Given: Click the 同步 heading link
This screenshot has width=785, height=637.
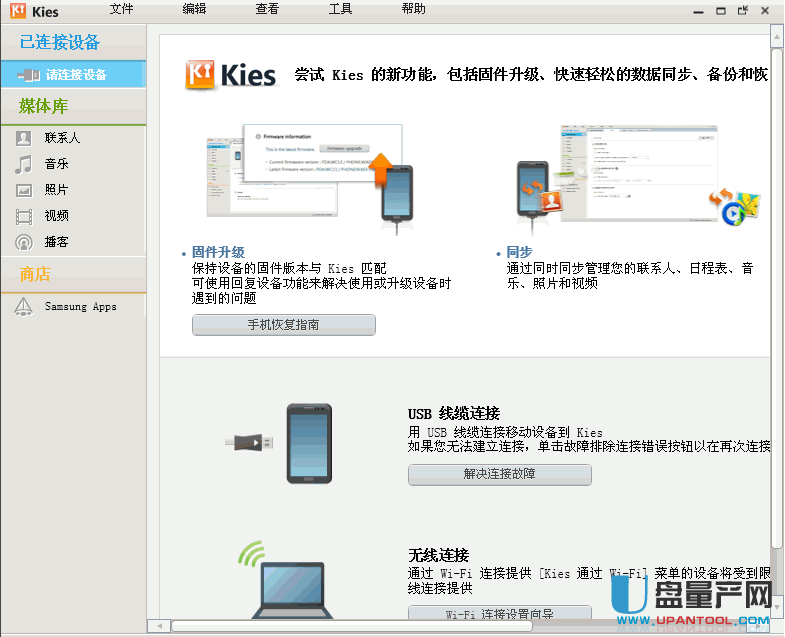Looking at the screenshot, I should pos(519,252).
